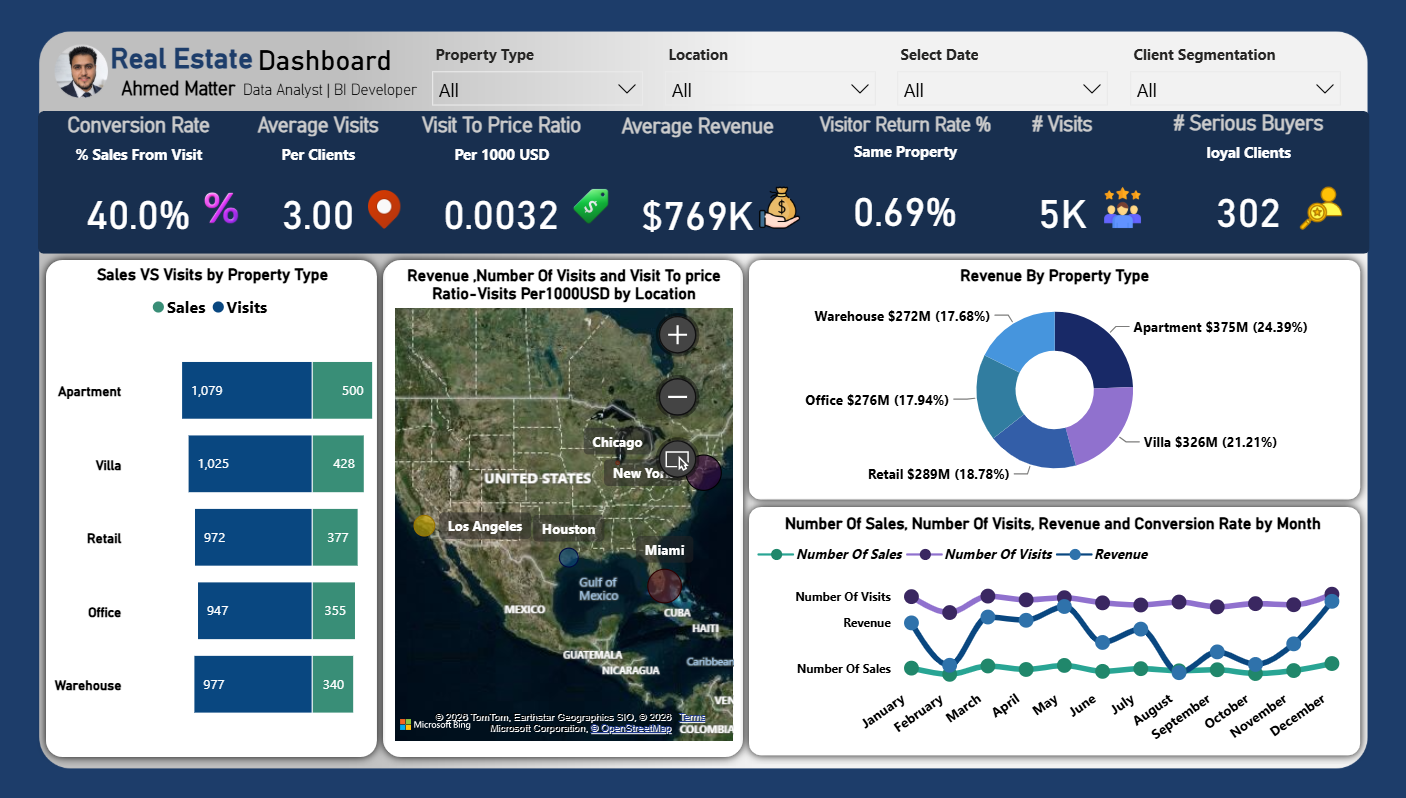Click the Apartment visits bar showing 1,079
The height and width of the screenshot is (798, 1406).
(x=247, y=390)
